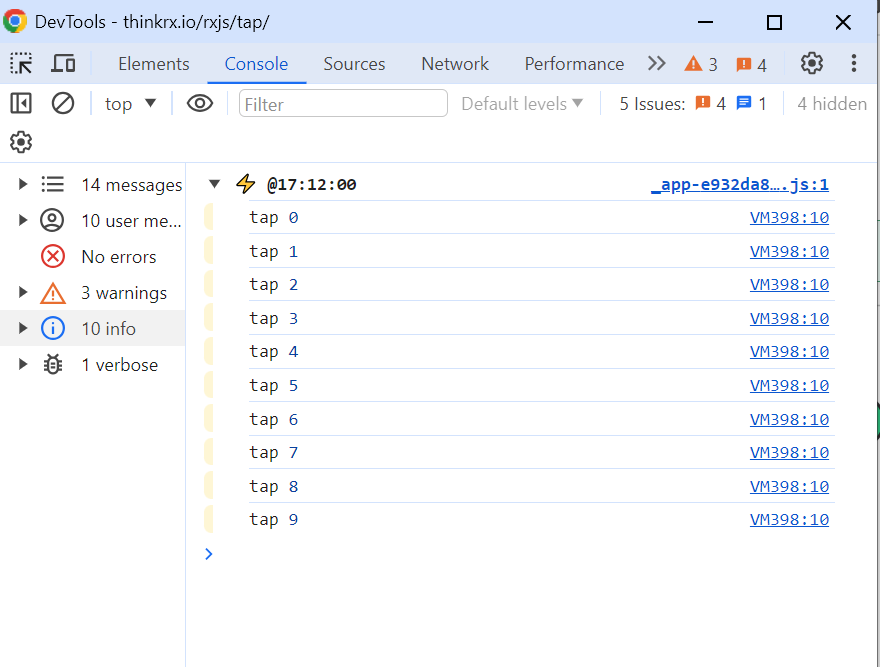This screenshot has height=667, width=880.
Task: Expand the 3 warnings sidebar entry
Action: pos(22,292)
